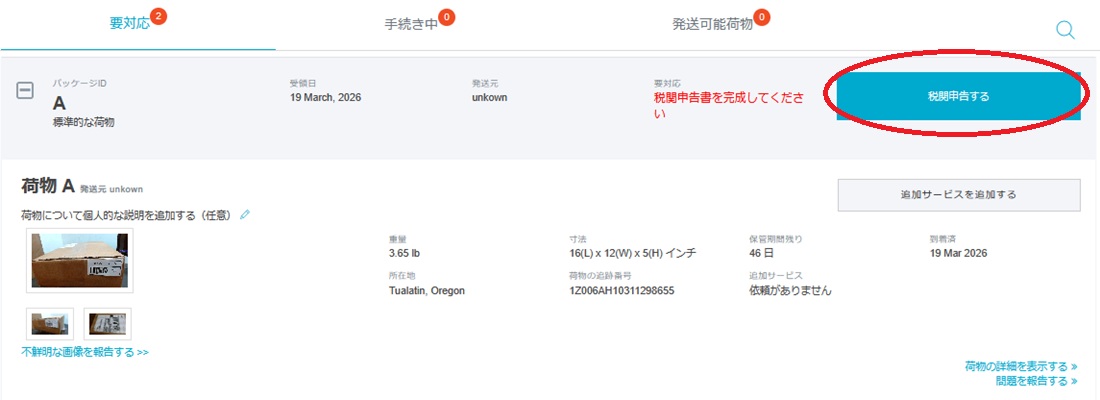Switch to the 手続き中 tab
This screenshot has height=400, width=1100.
point(411,24)
